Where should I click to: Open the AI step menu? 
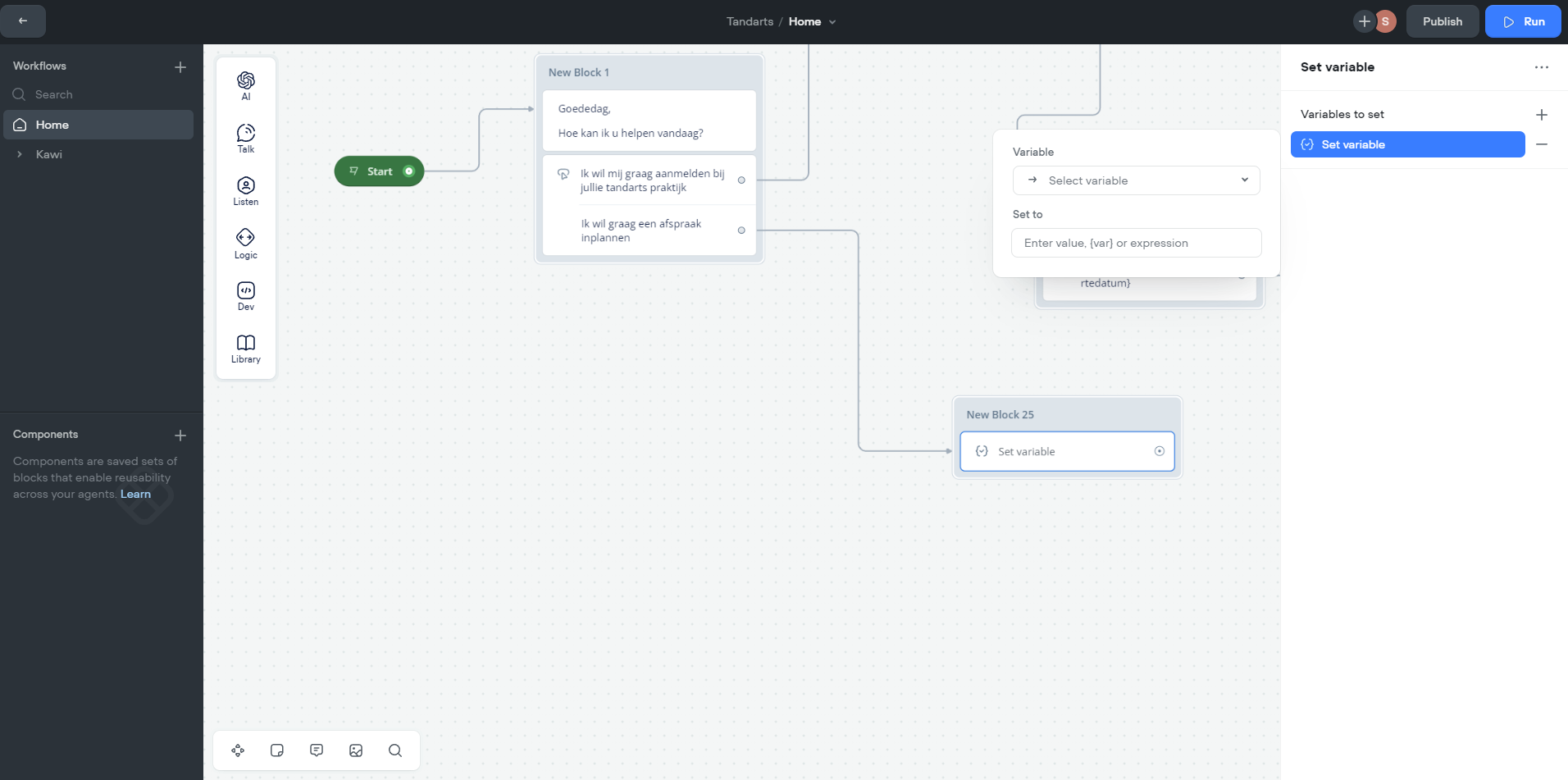pos(245,84)
